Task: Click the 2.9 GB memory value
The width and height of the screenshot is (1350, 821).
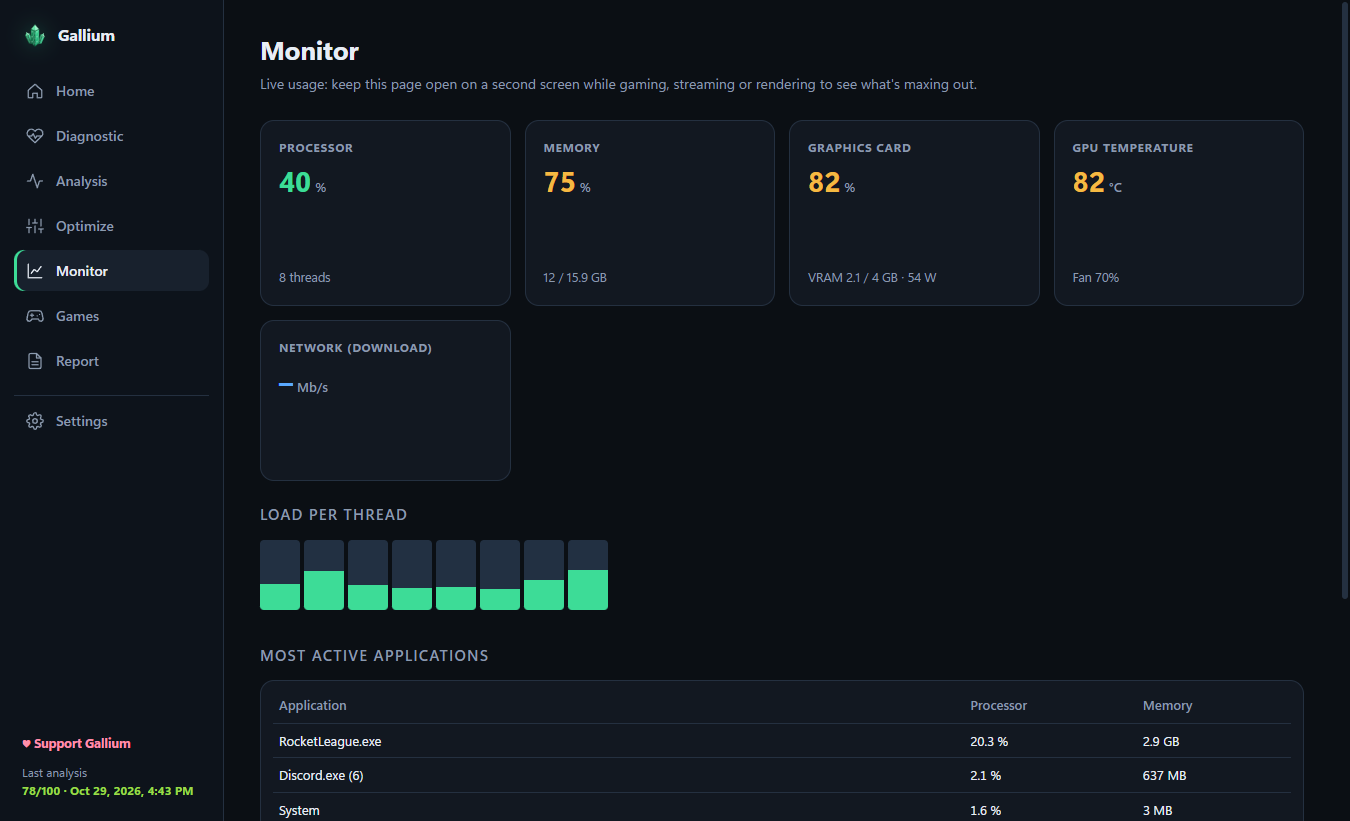Action: pyautogui.click(x=1162, y=742)
